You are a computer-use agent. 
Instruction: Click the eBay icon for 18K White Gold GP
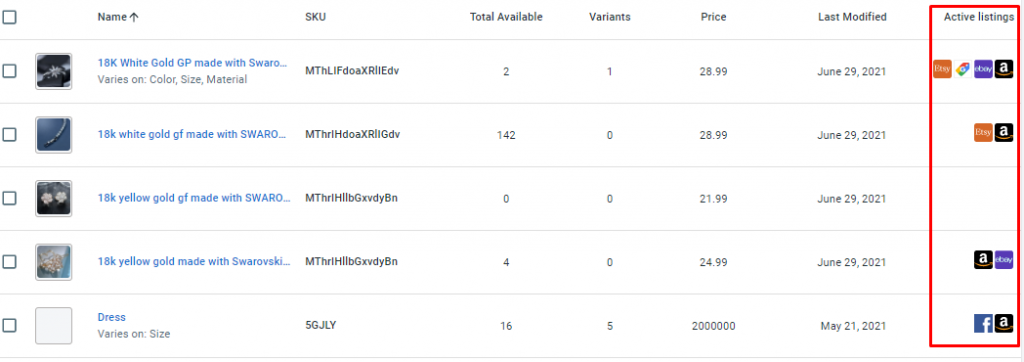(984, 69)
